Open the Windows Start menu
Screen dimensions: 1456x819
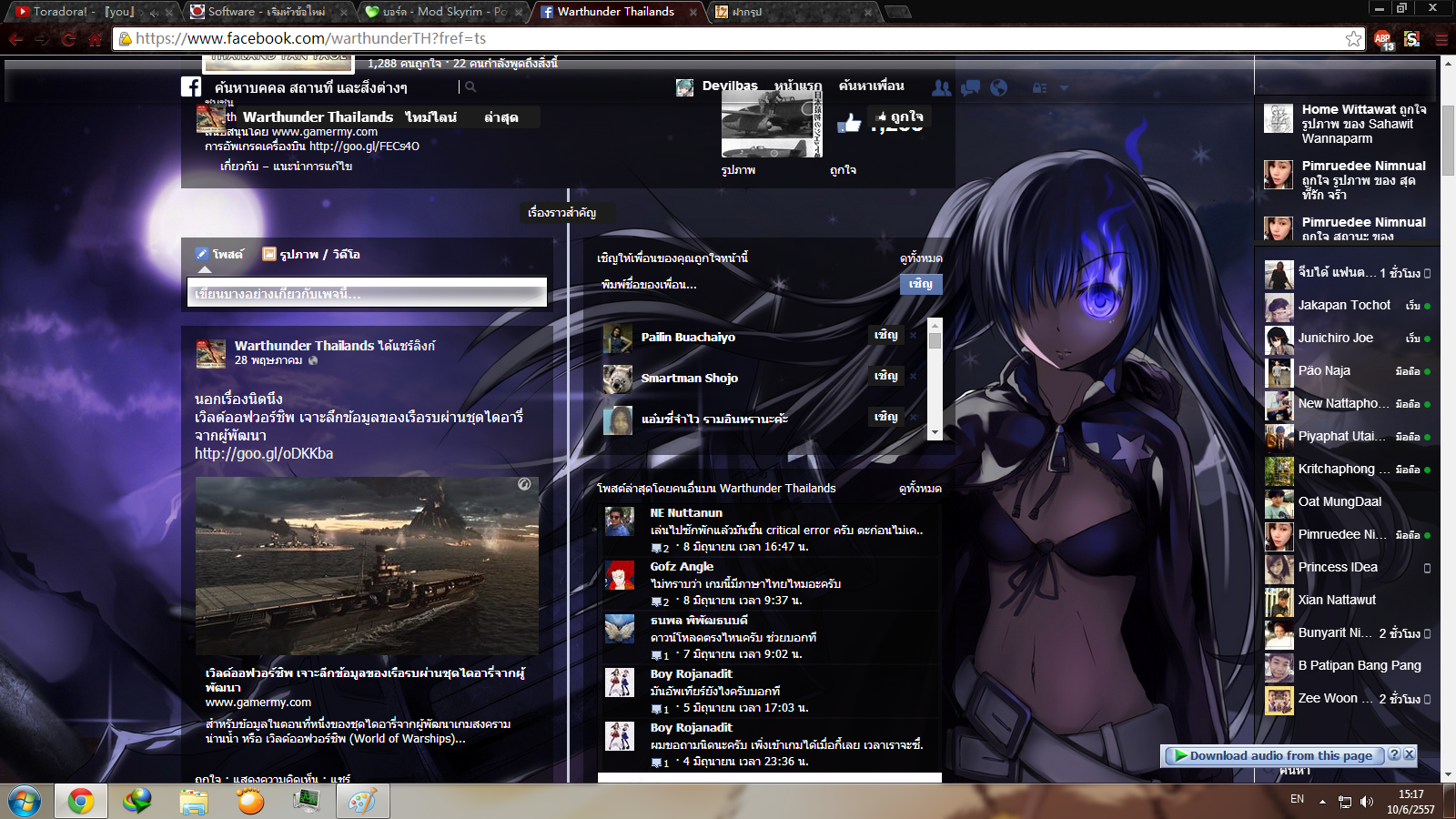25,801
